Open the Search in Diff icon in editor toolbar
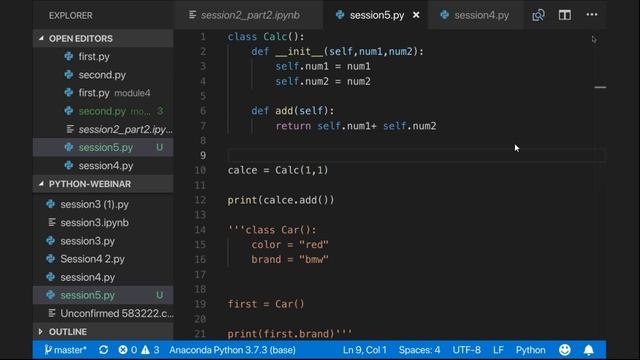640x360 pixels. tap(538, 15)
